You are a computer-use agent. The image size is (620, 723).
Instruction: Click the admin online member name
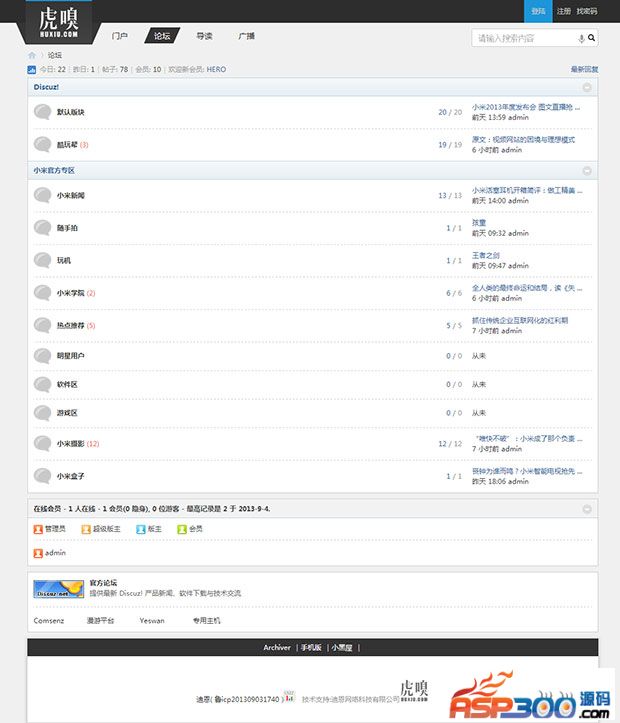55,553
